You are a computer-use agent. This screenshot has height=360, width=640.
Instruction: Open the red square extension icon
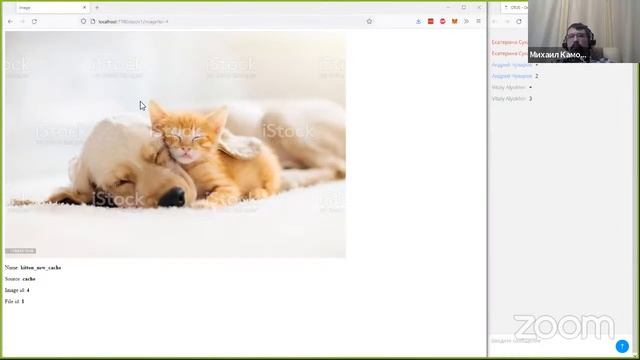[x=431, y=21]
